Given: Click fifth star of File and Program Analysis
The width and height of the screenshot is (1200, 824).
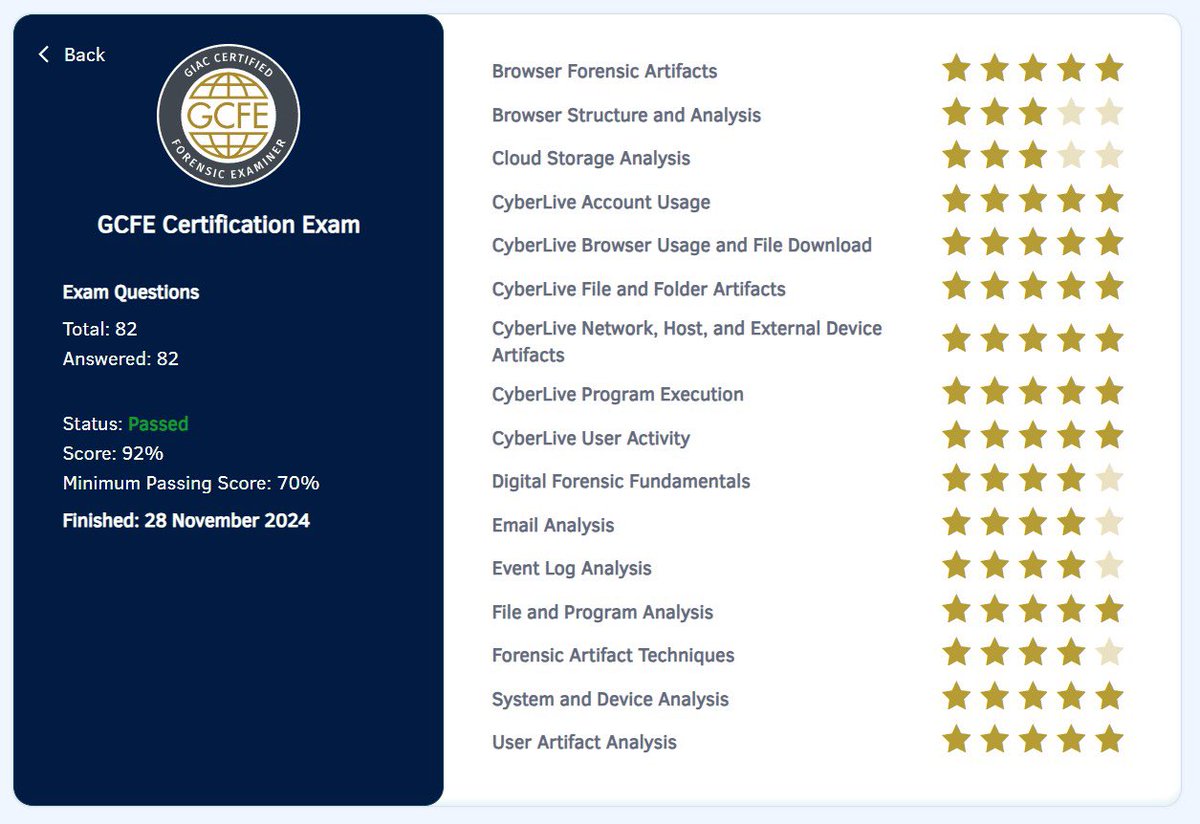Looking at the screenshot, I should [1109, 609].
